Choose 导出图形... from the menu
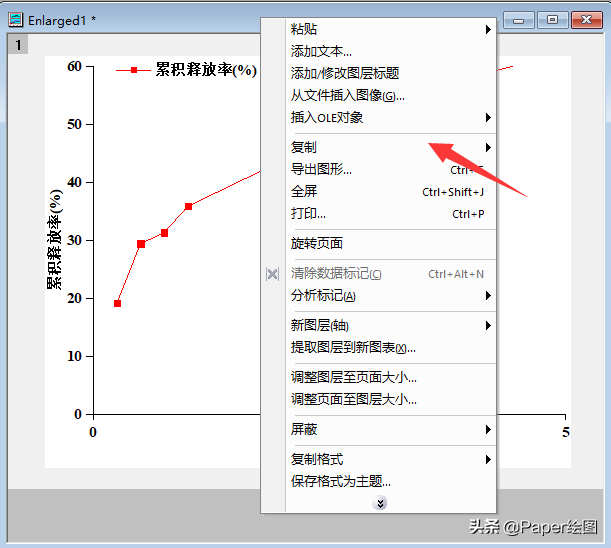 [x=390, y=170]
